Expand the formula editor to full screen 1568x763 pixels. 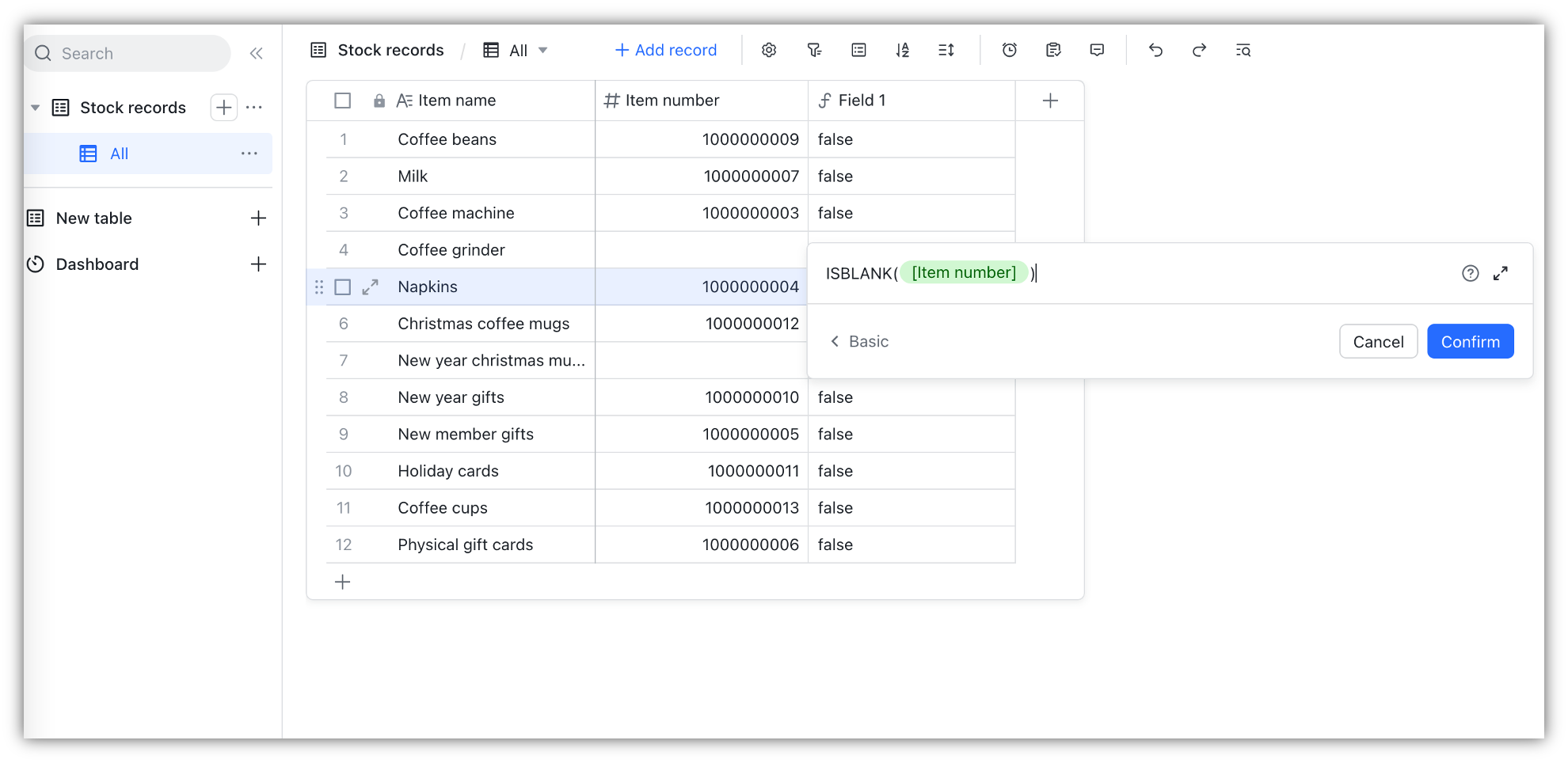[1501, 273]
